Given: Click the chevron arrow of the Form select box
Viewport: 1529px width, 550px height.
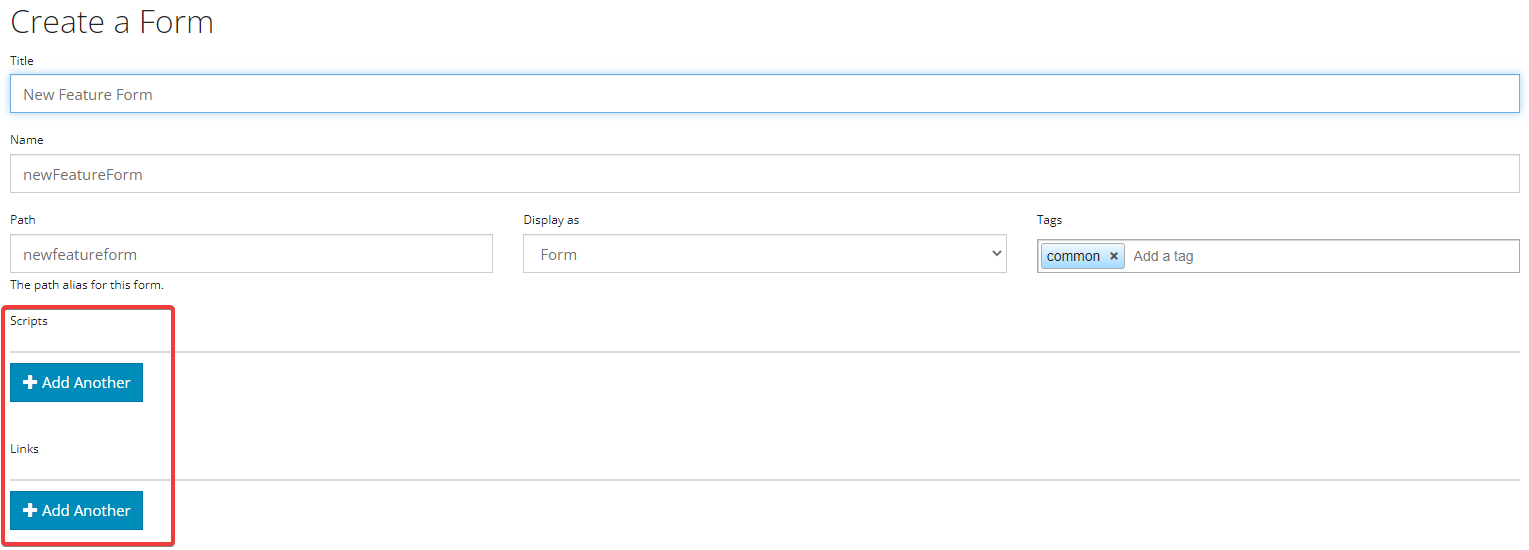Looking at the screenshot, I should coord(996,254).
